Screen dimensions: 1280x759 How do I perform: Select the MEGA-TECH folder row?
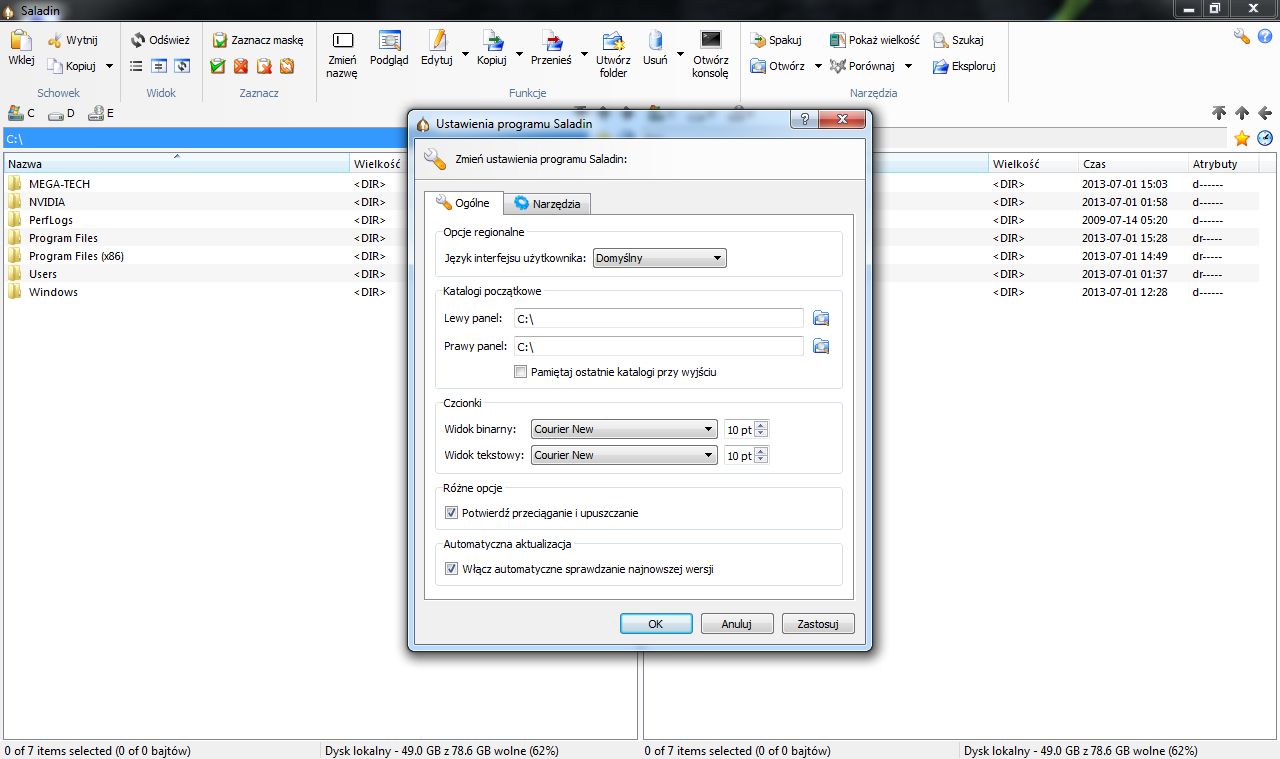tap(203, 184)
